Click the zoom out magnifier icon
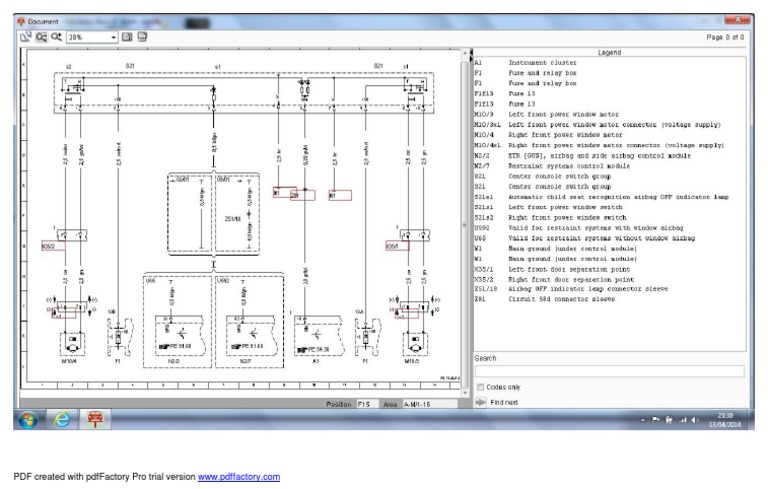The image size is (768, 489). click(41, 37)
